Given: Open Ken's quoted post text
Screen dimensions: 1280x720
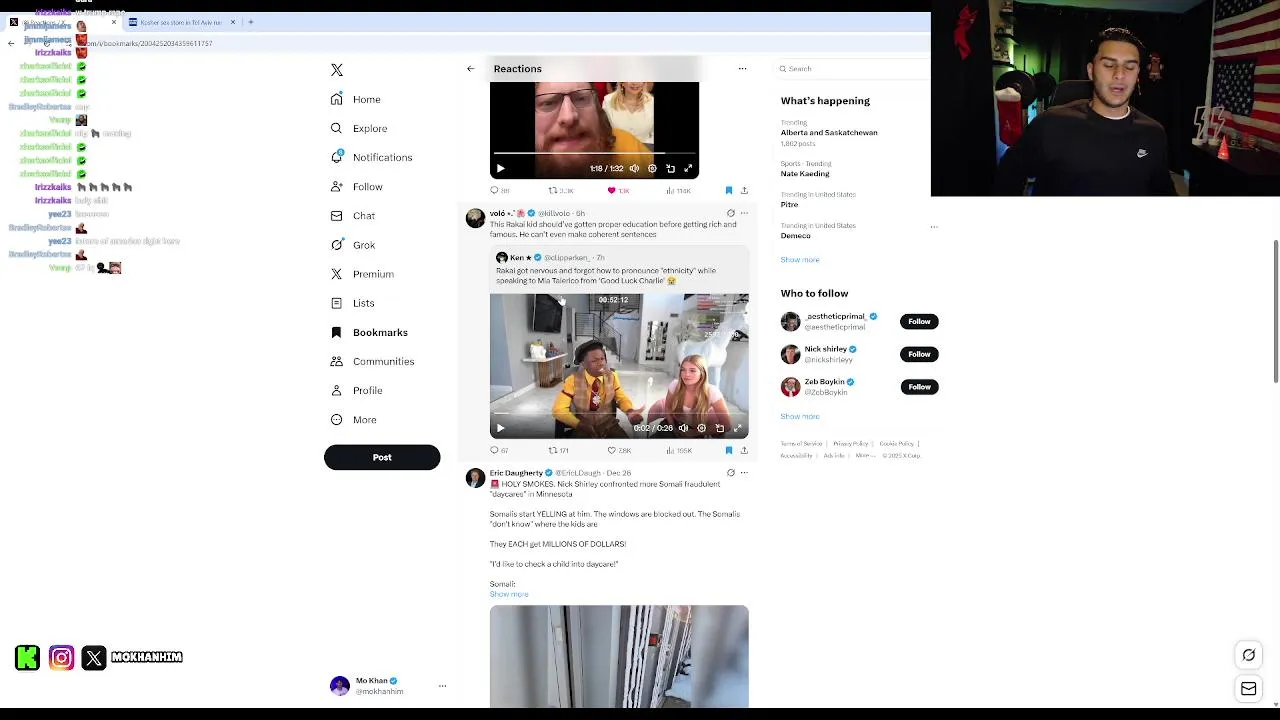Looking at the screenshot, I should coord(606,276).
